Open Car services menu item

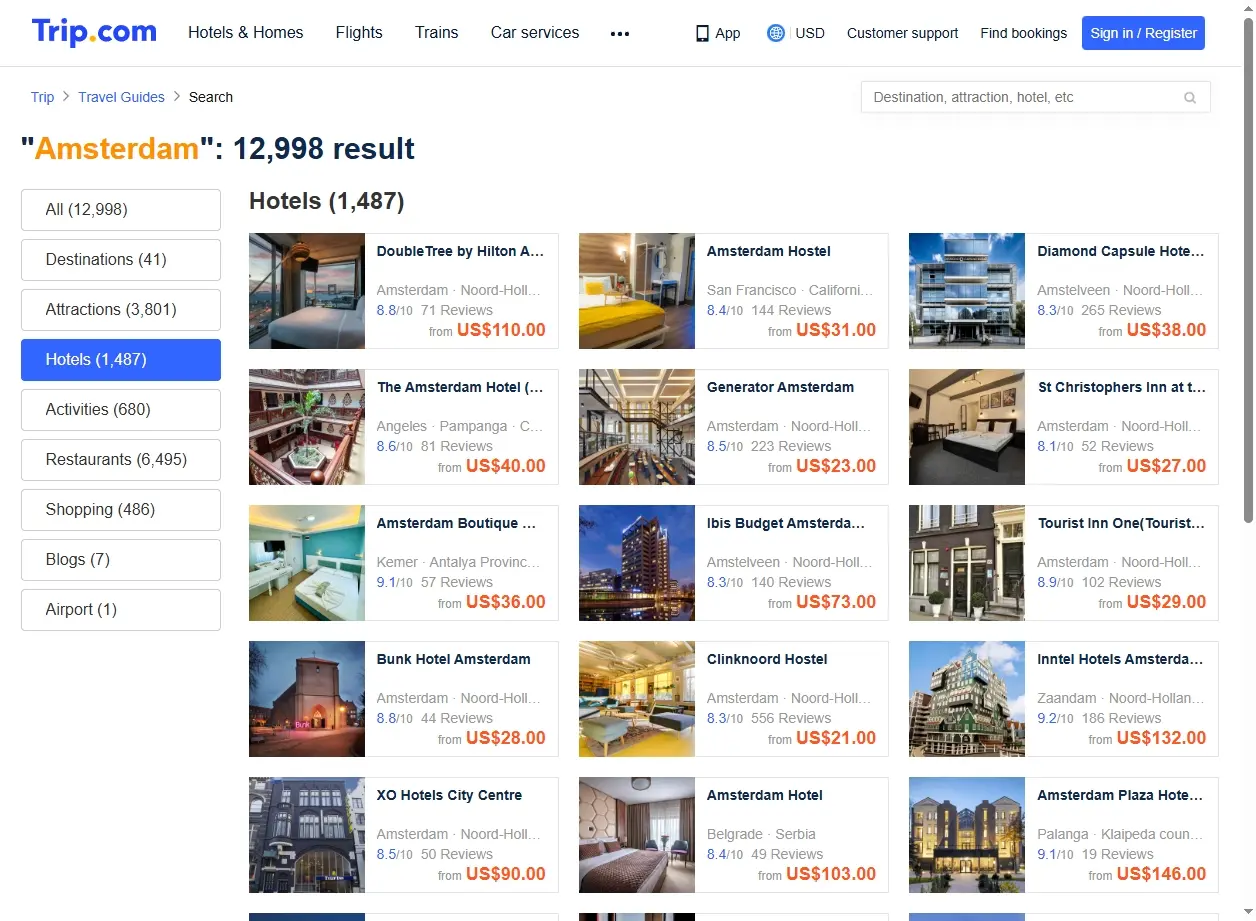(x=535, y=32)
